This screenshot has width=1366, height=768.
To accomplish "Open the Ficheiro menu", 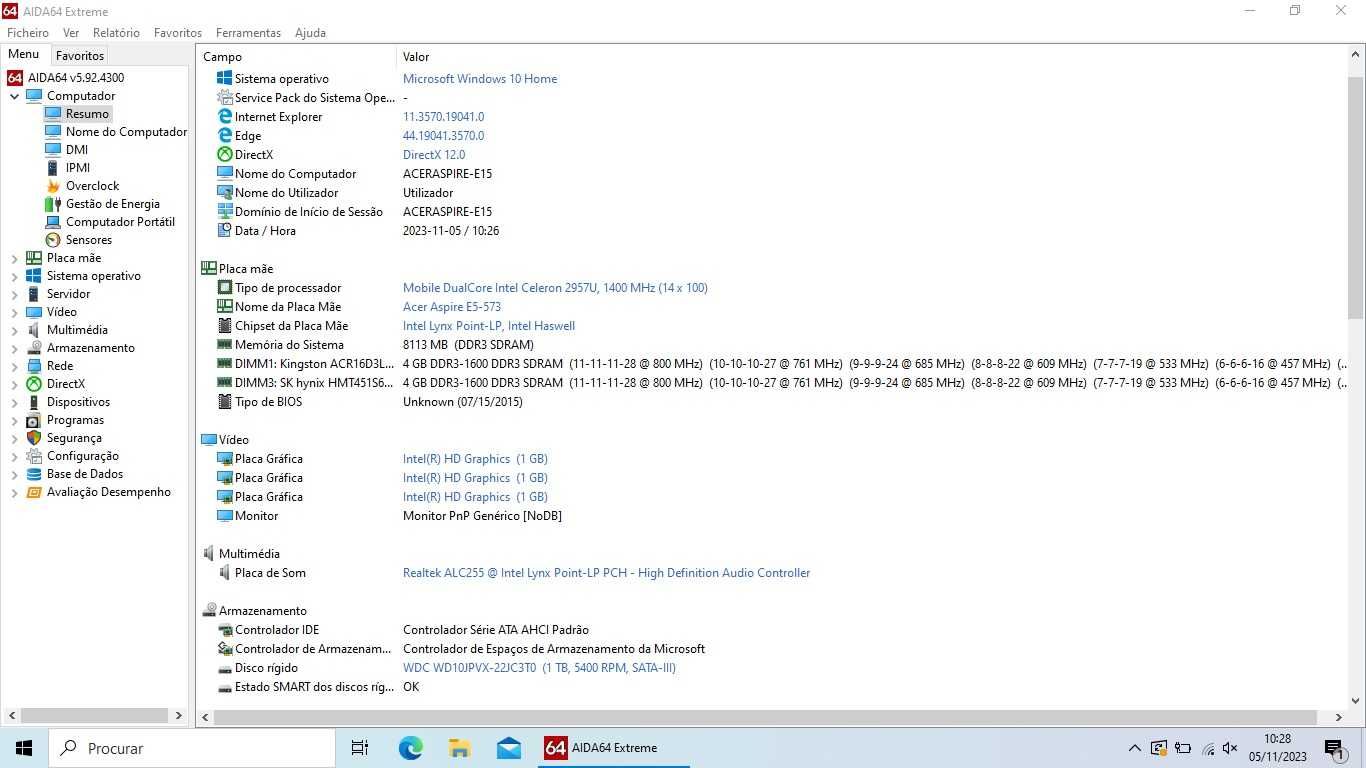I will pos(28,33).
